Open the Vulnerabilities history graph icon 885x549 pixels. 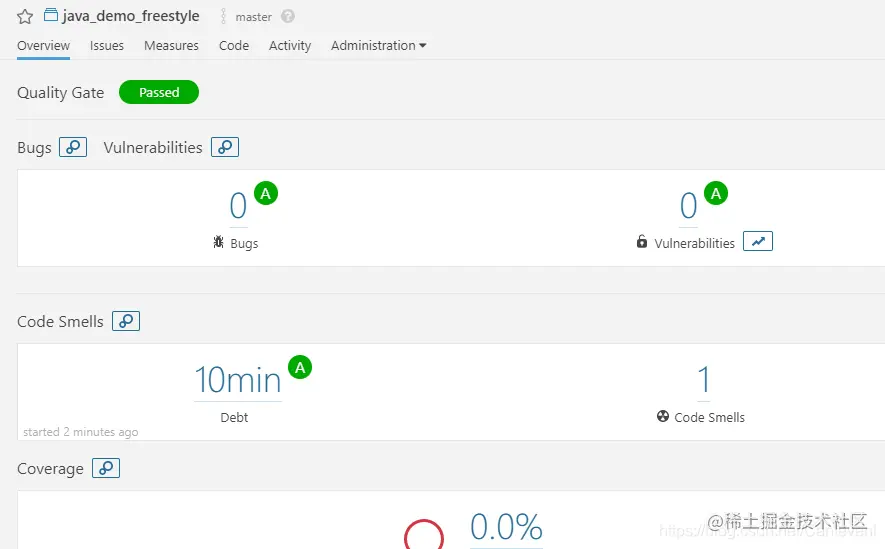click(758, 241)
